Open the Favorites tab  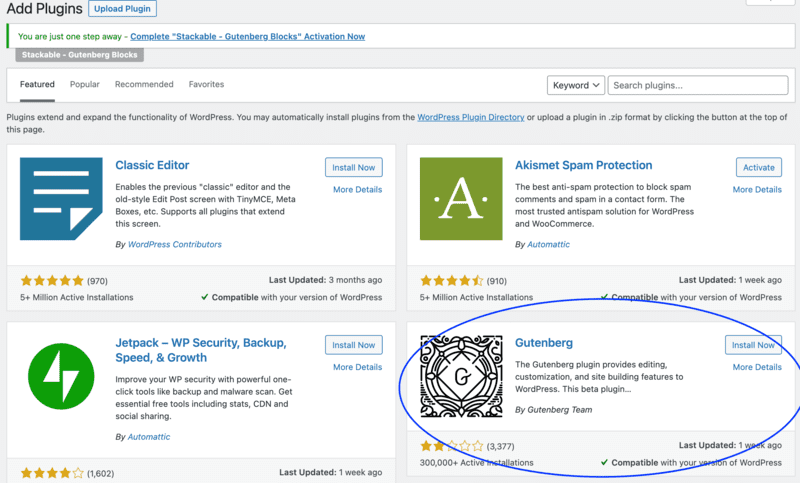pos(206,85)
